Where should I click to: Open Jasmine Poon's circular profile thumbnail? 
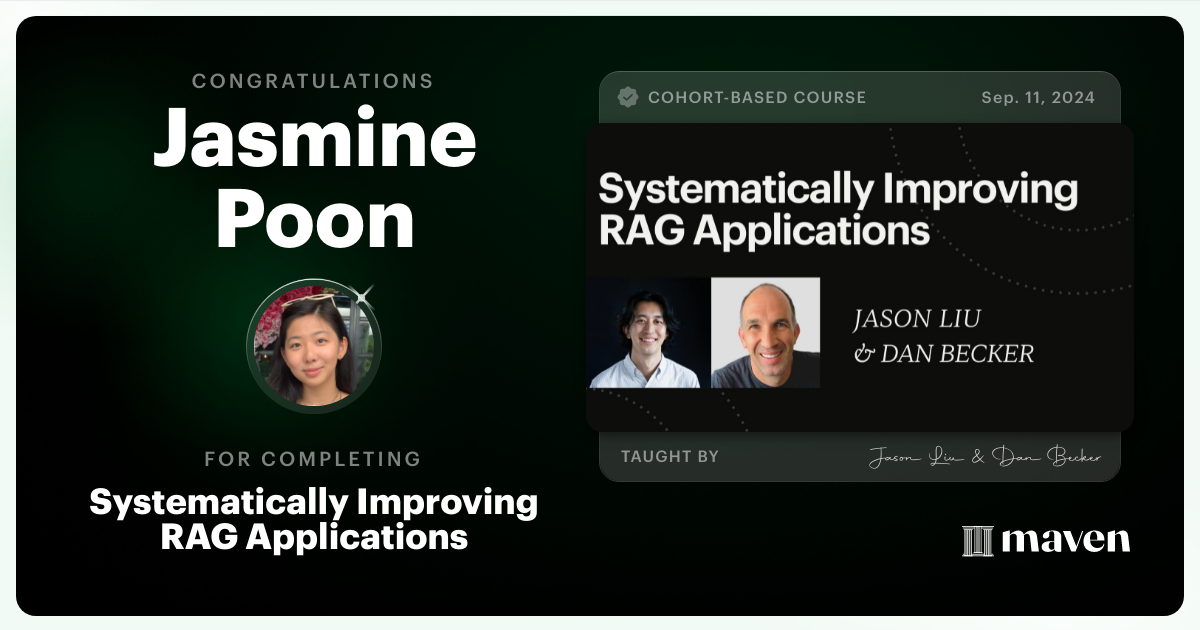(x=314, y=346)
